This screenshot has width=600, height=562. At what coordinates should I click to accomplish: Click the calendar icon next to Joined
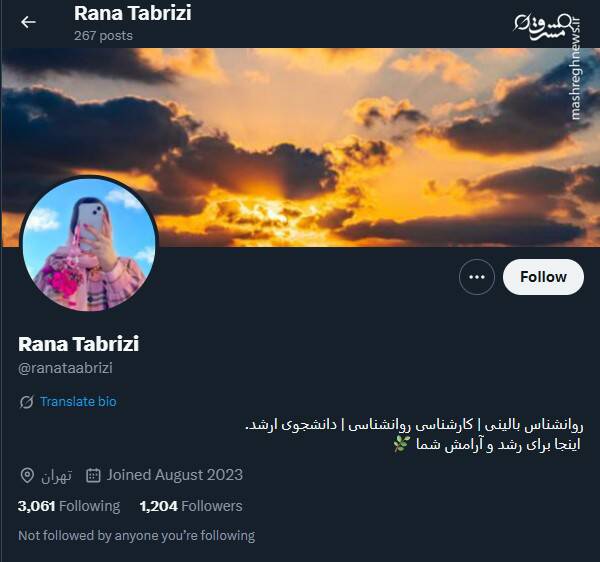pos(93,476)
